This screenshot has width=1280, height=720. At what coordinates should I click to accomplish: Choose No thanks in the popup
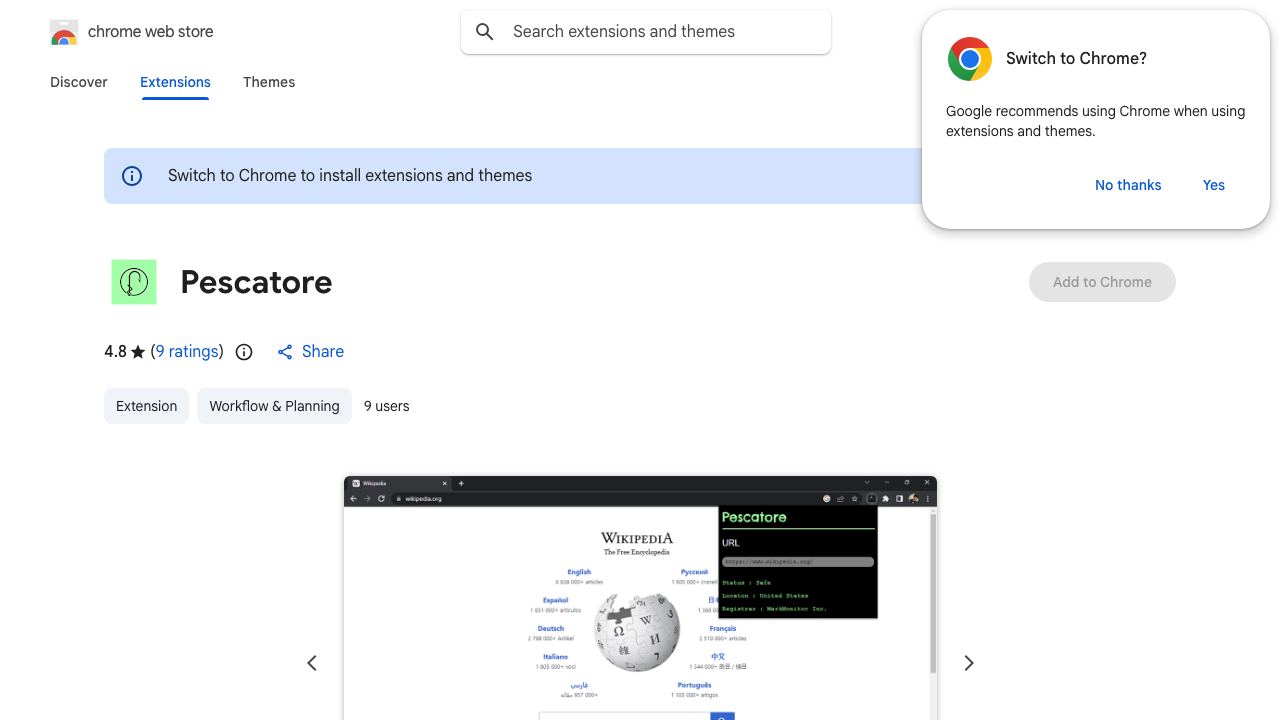click(1128, 185)
